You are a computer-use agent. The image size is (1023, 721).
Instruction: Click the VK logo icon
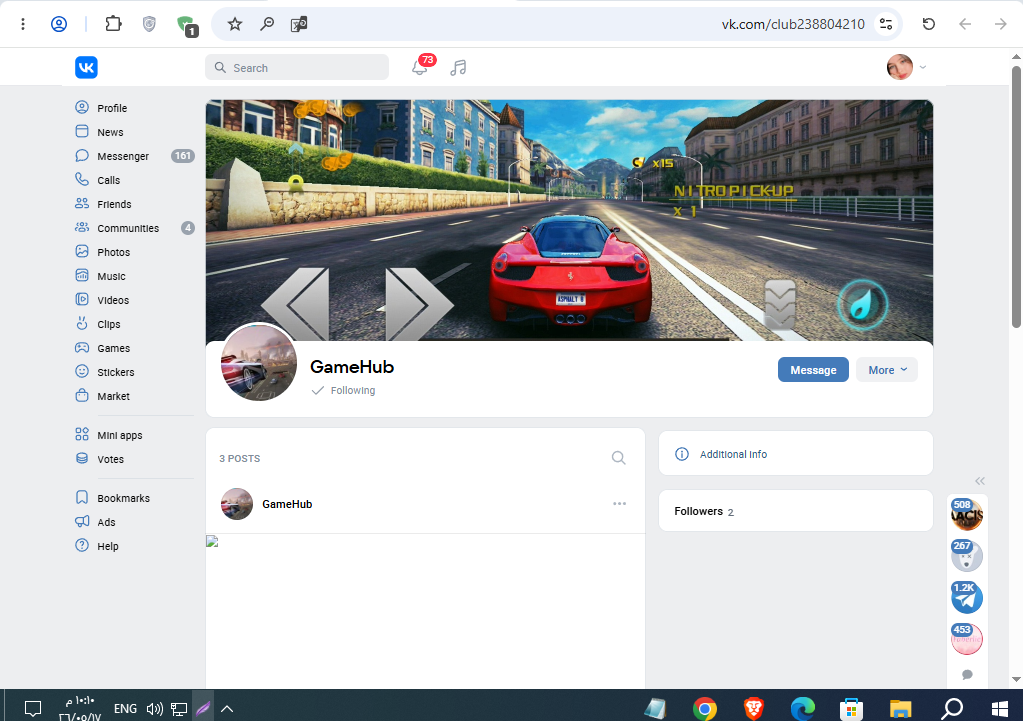[86, 67]
